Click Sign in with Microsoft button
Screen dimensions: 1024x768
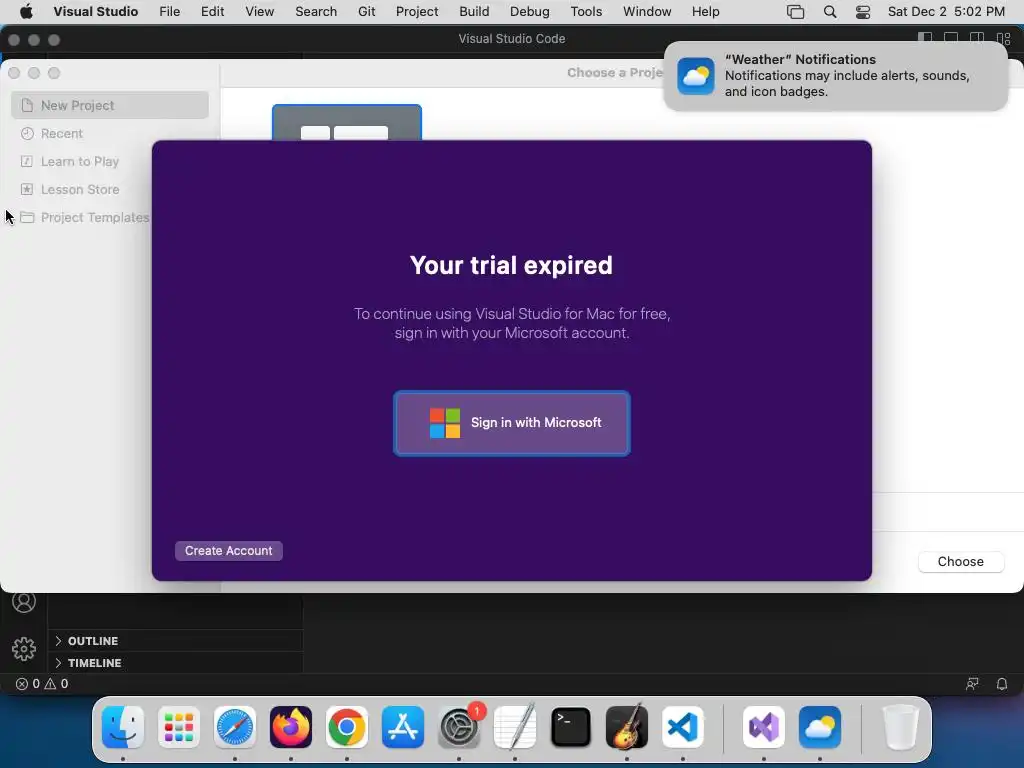pos(511,423)
